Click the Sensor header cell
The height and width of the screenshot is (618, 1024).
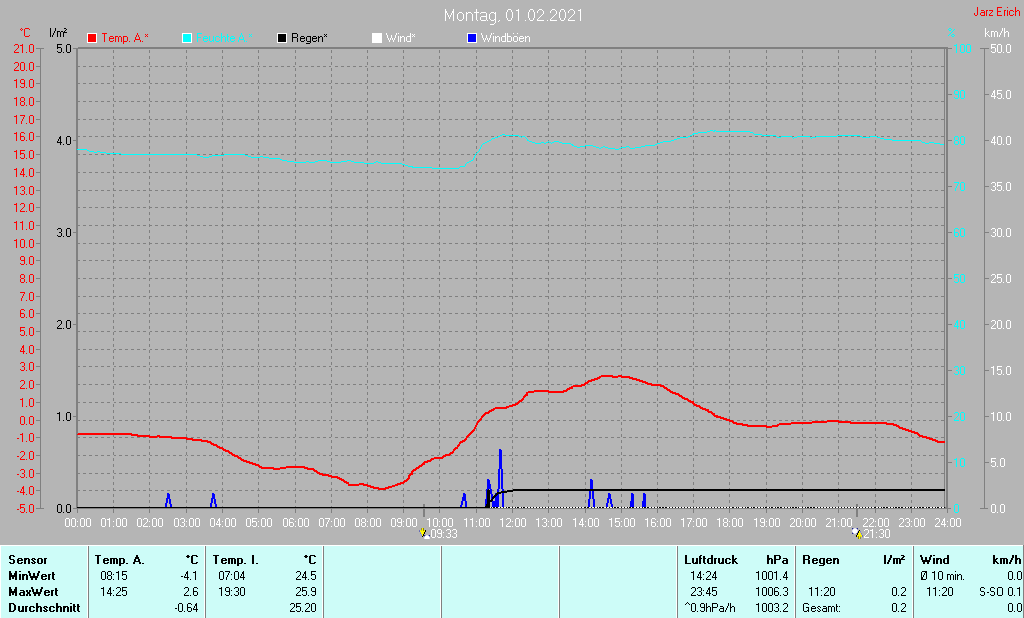pyautogui.click(x=28, y=560)
